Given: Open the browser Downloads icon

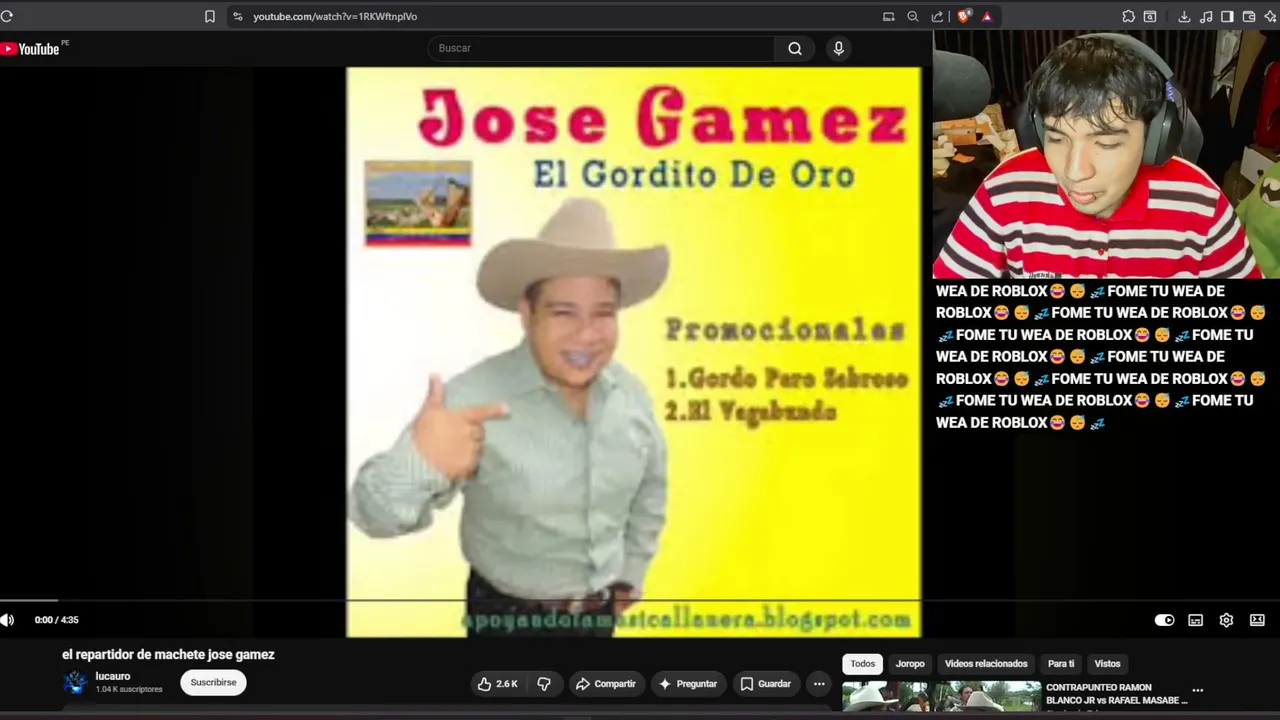Looking at the screenshot, I should pos(1184,16).
